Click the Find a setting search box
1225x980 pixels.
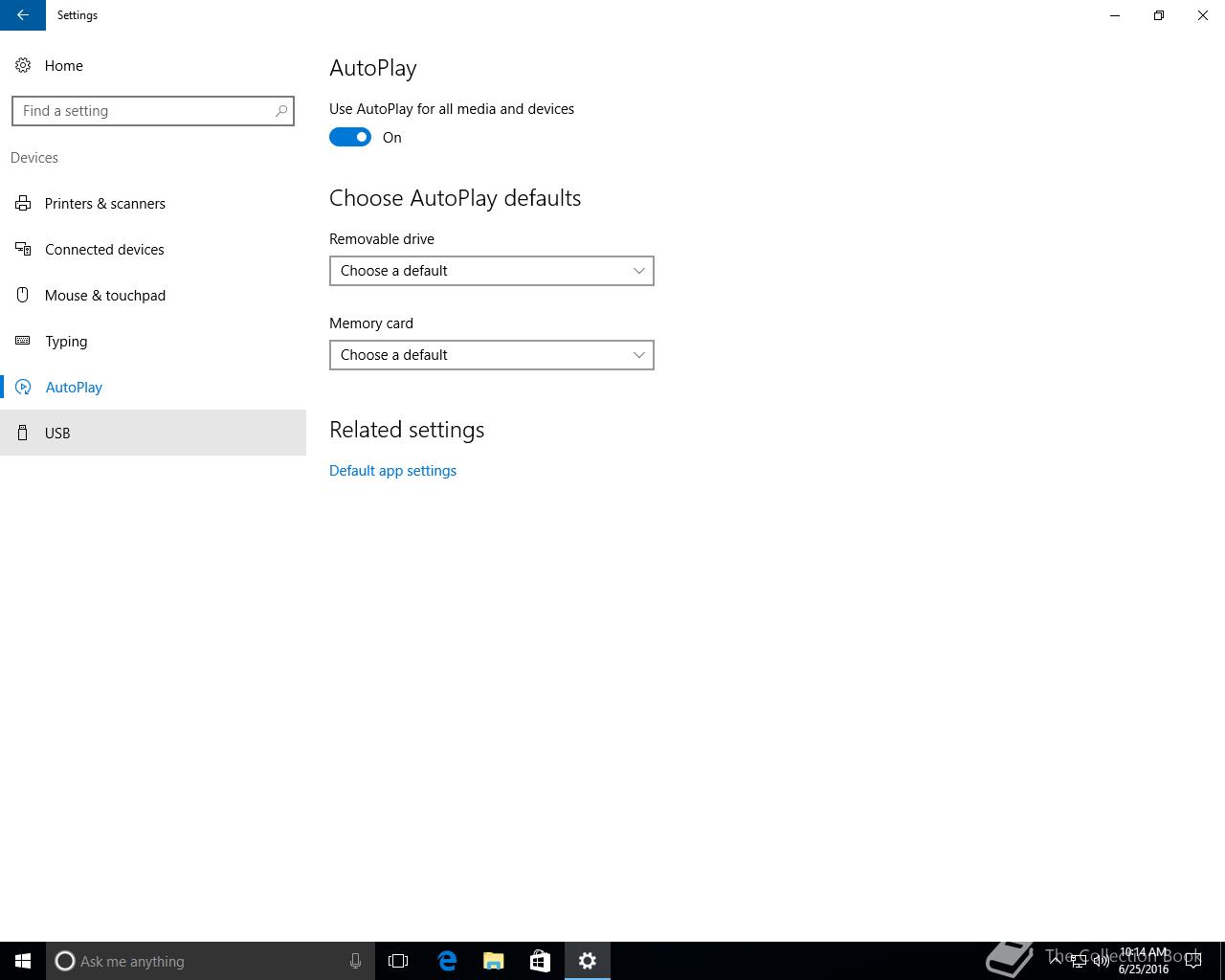point(153,111)
